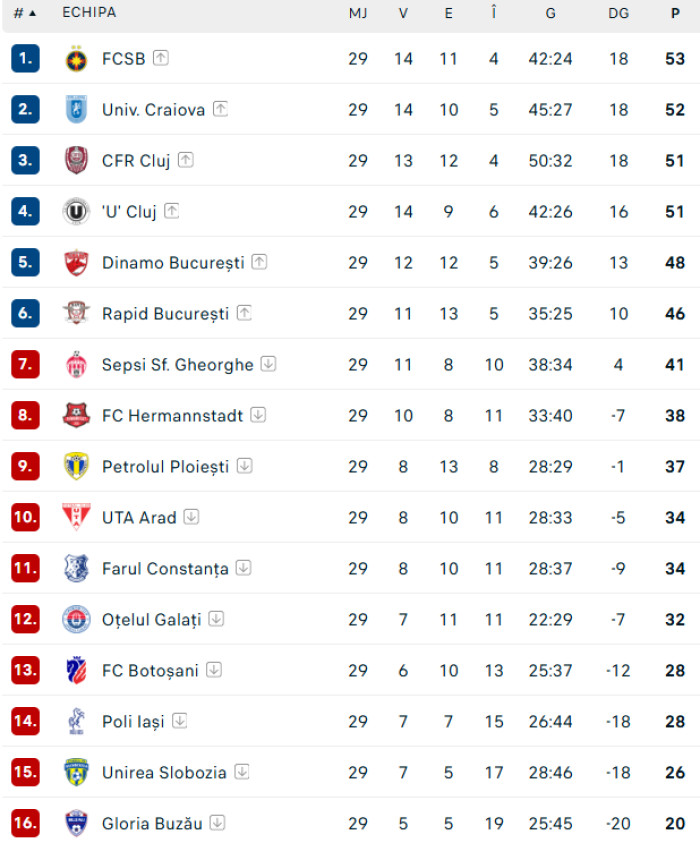Click the blue position badge number 1
The image size is (700, 842).
(25, 58)
